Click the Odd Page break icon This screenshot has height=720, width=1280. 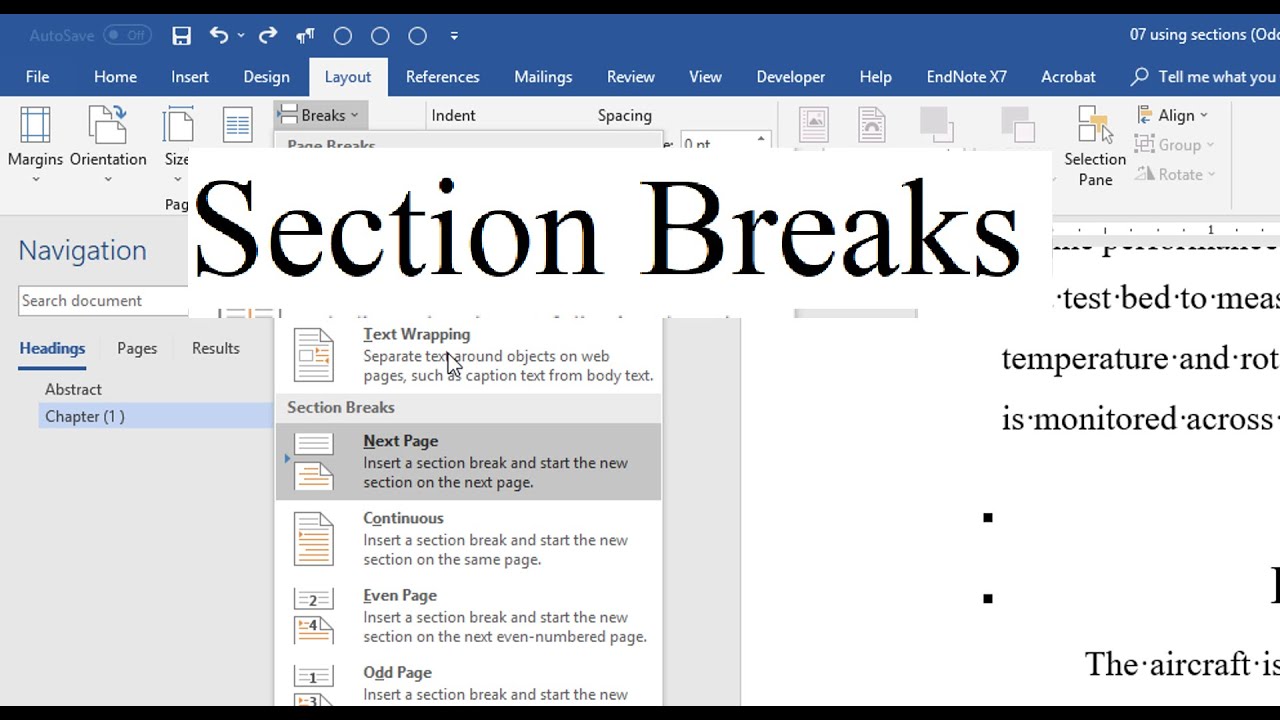(314, 686)
